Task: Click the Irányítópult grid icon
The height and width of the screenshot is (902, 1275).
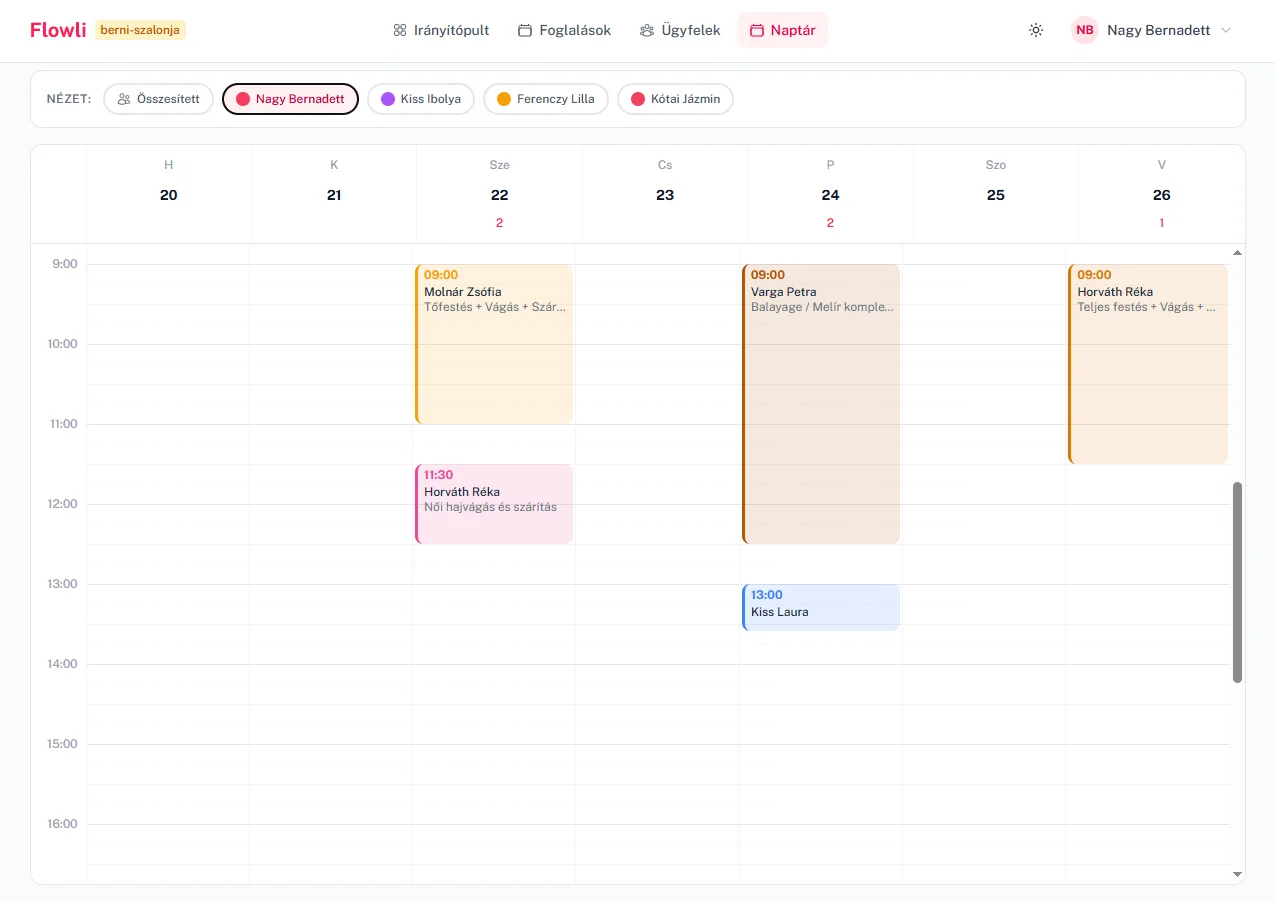Action: pos(400,30)
